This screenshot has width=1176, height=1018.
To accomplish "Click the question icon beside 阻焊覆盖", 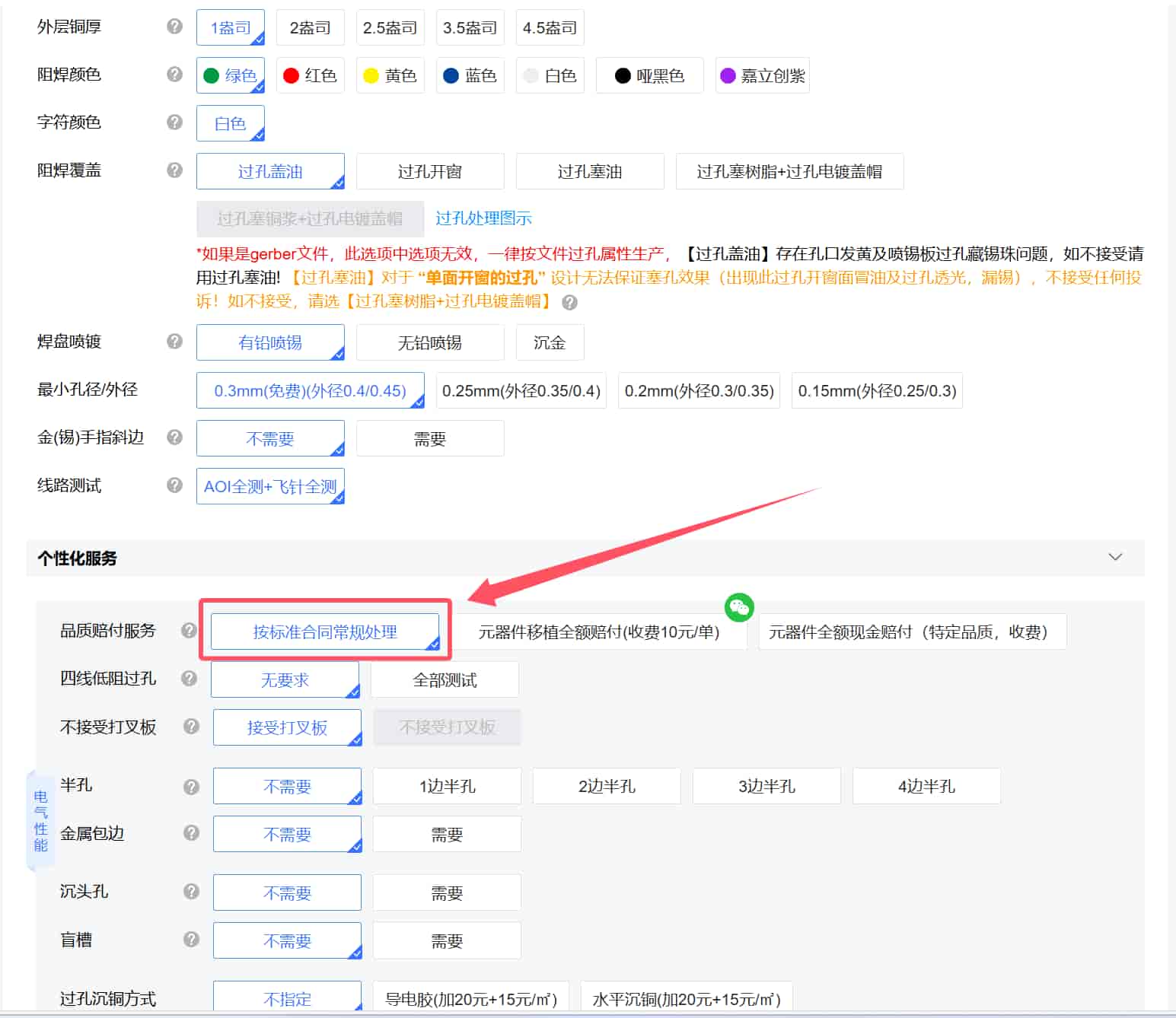I will (x=174, y=170).
